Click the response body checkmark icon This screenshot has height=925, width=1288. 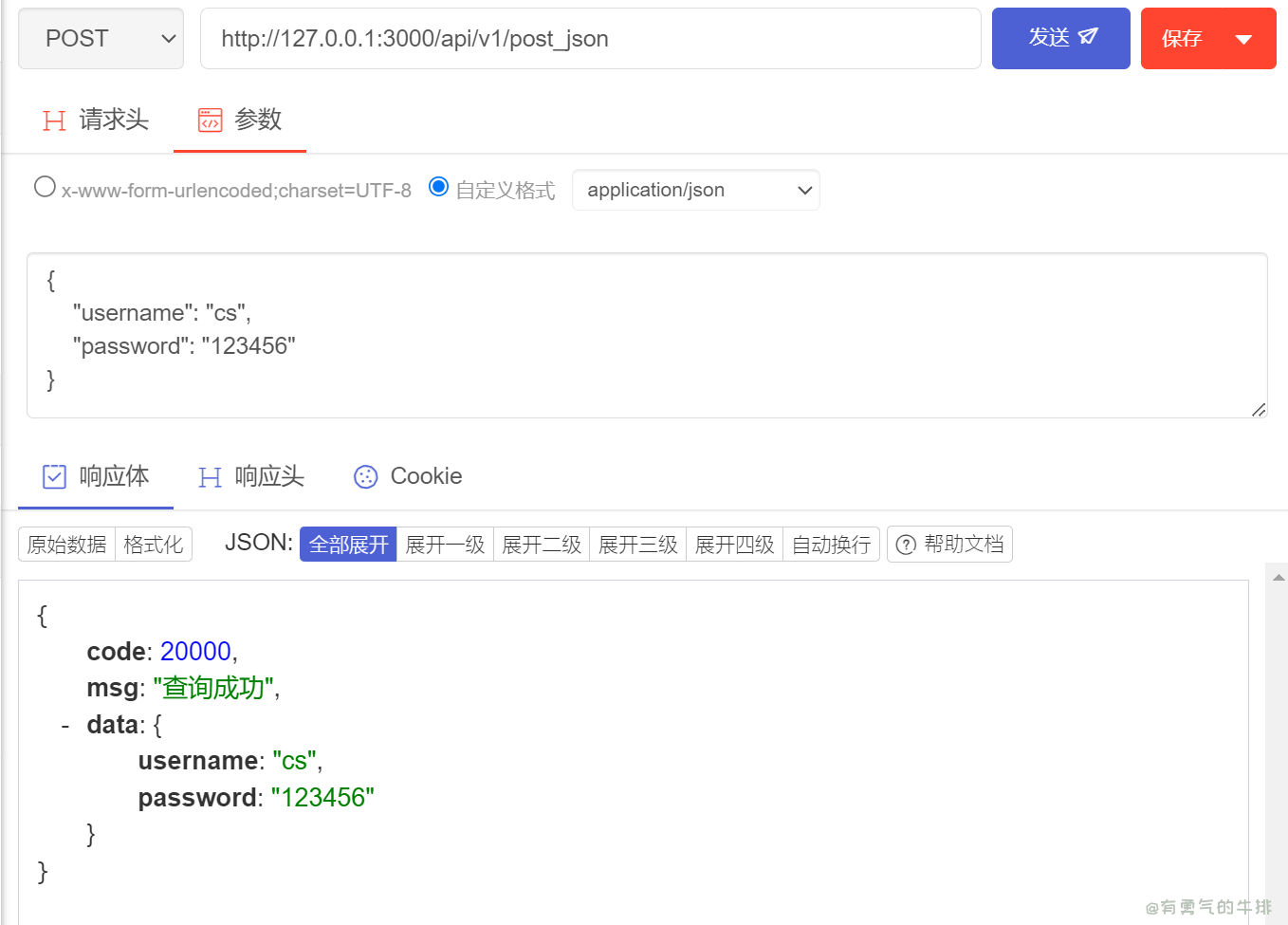55,476
